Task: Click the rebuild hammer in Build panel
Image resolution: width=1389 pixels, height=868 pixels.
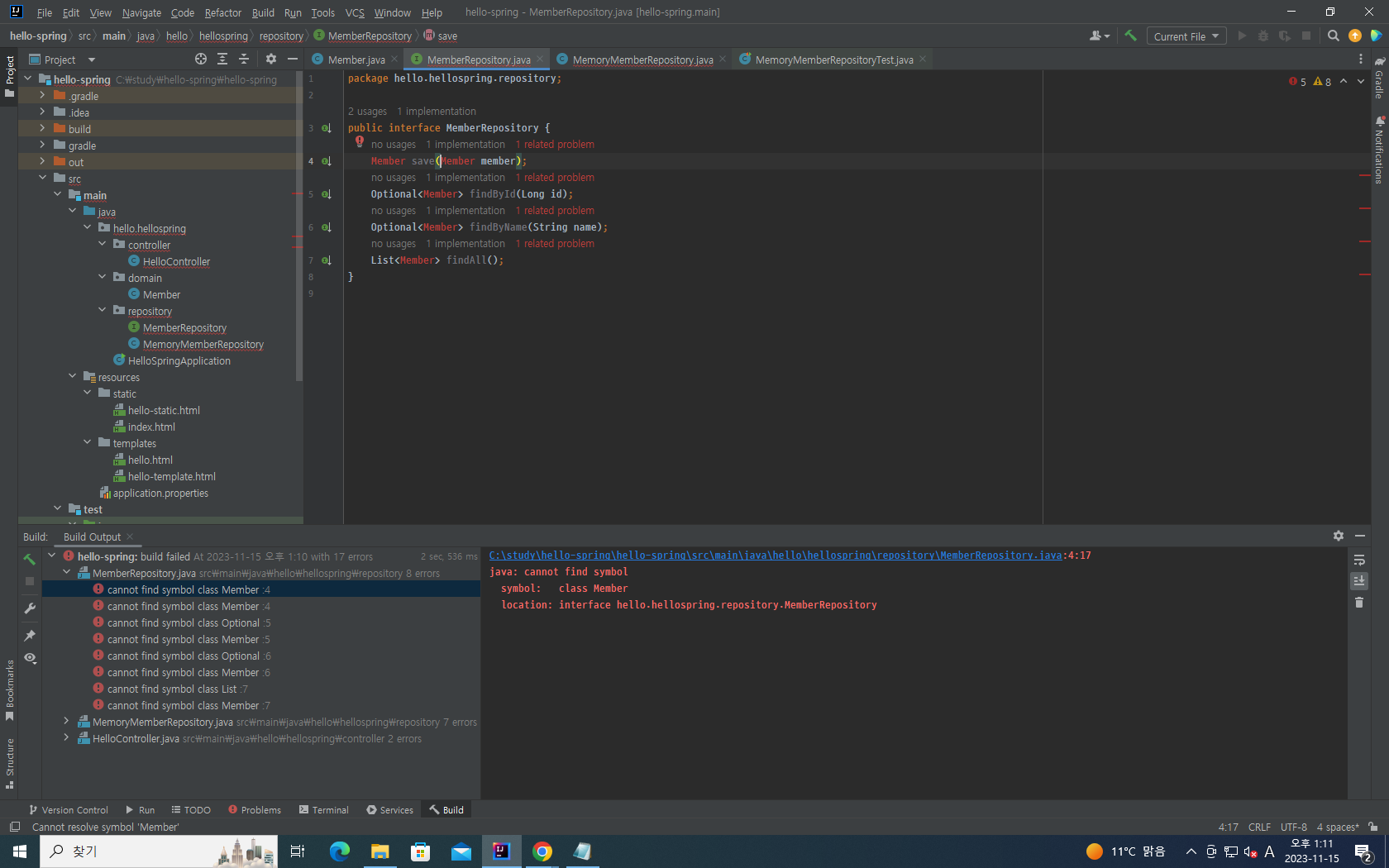Action: coord(30,559)
